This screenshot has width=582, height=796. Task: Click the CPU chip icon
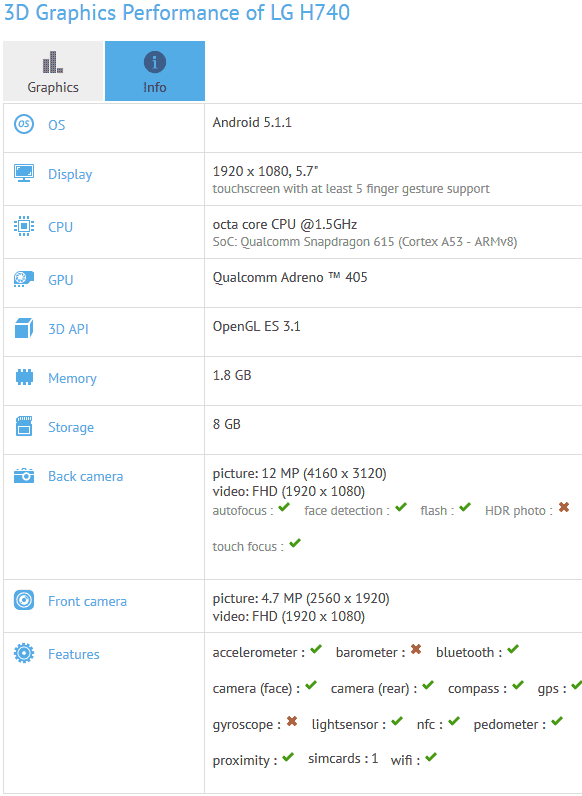tap(24, 226)
